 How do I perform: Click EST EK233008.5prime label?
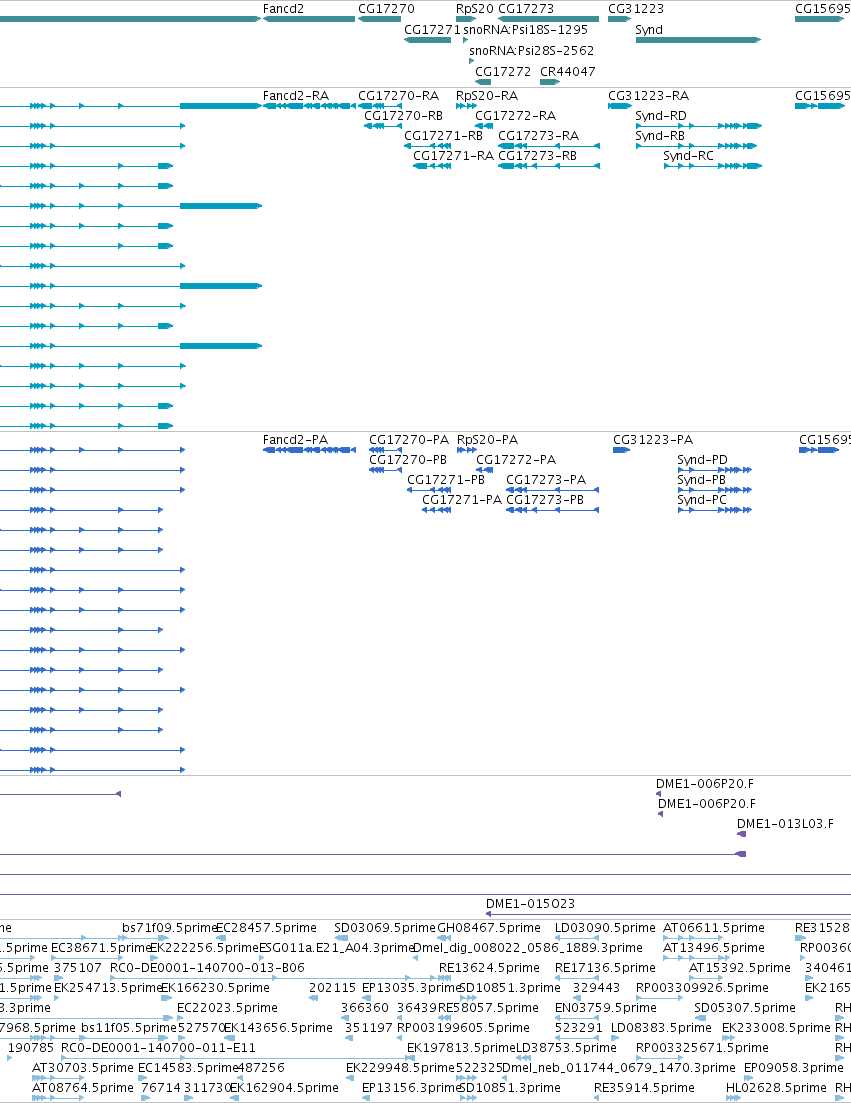pos(776,1028)
